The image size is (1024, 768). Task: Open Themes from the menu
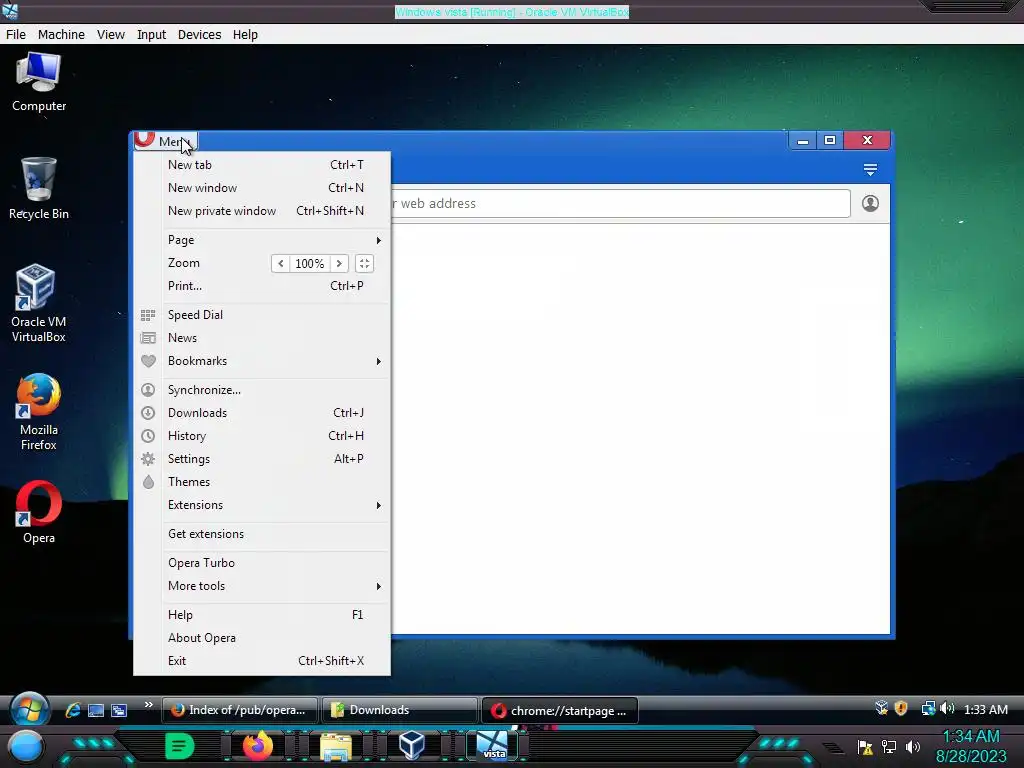point(262,481)
